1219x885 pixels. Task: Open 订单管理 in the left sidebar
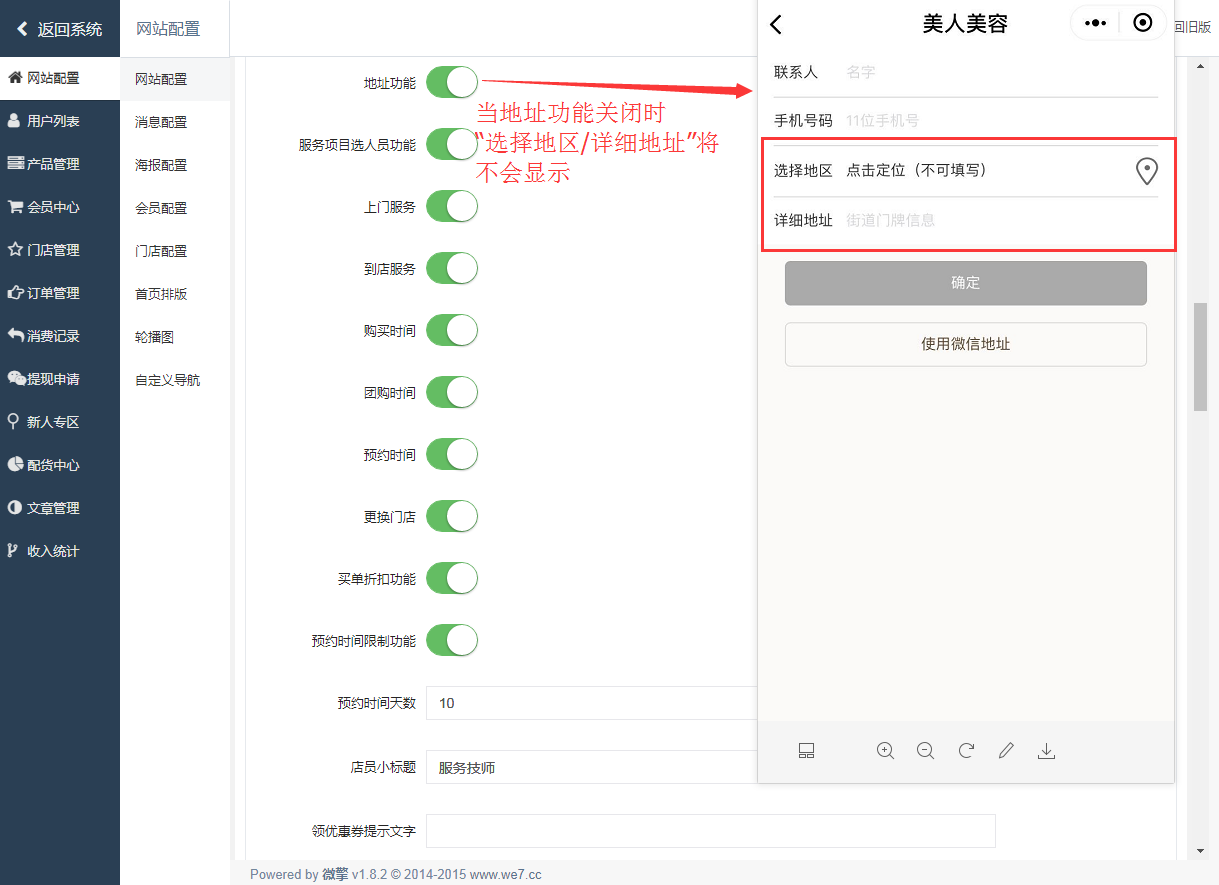(x=53, y=293)
